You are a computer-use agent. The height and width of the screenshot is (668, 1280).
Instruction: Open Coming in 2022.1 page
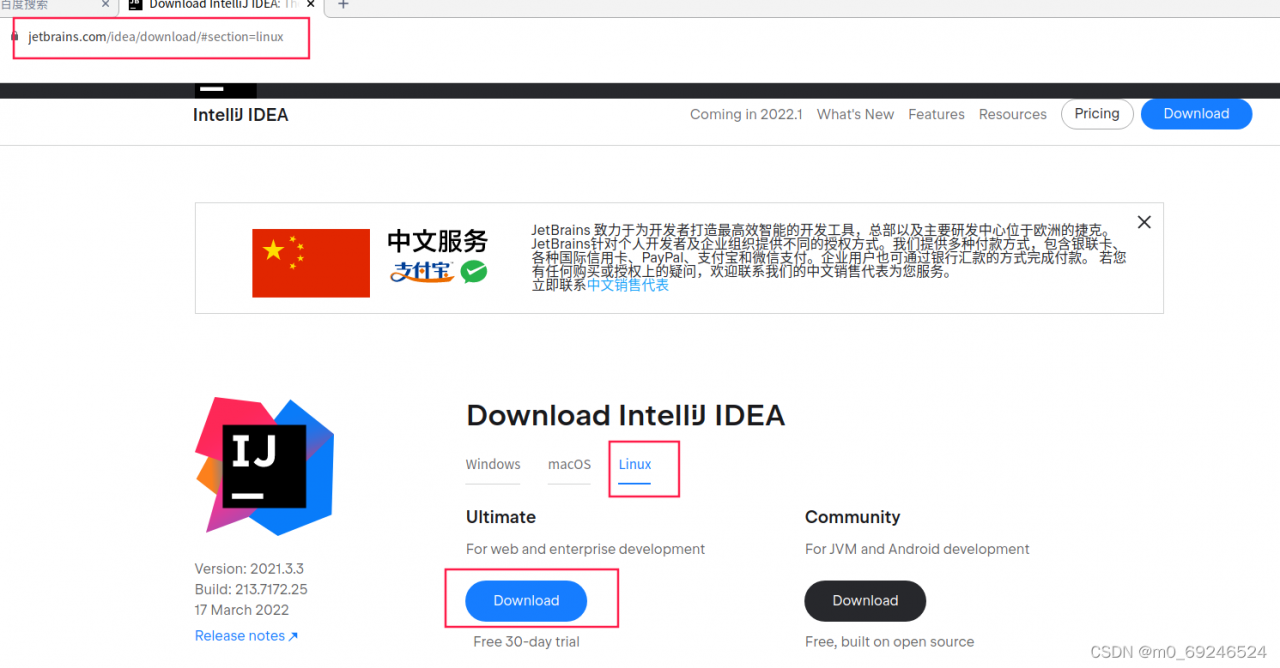(746, 114)
